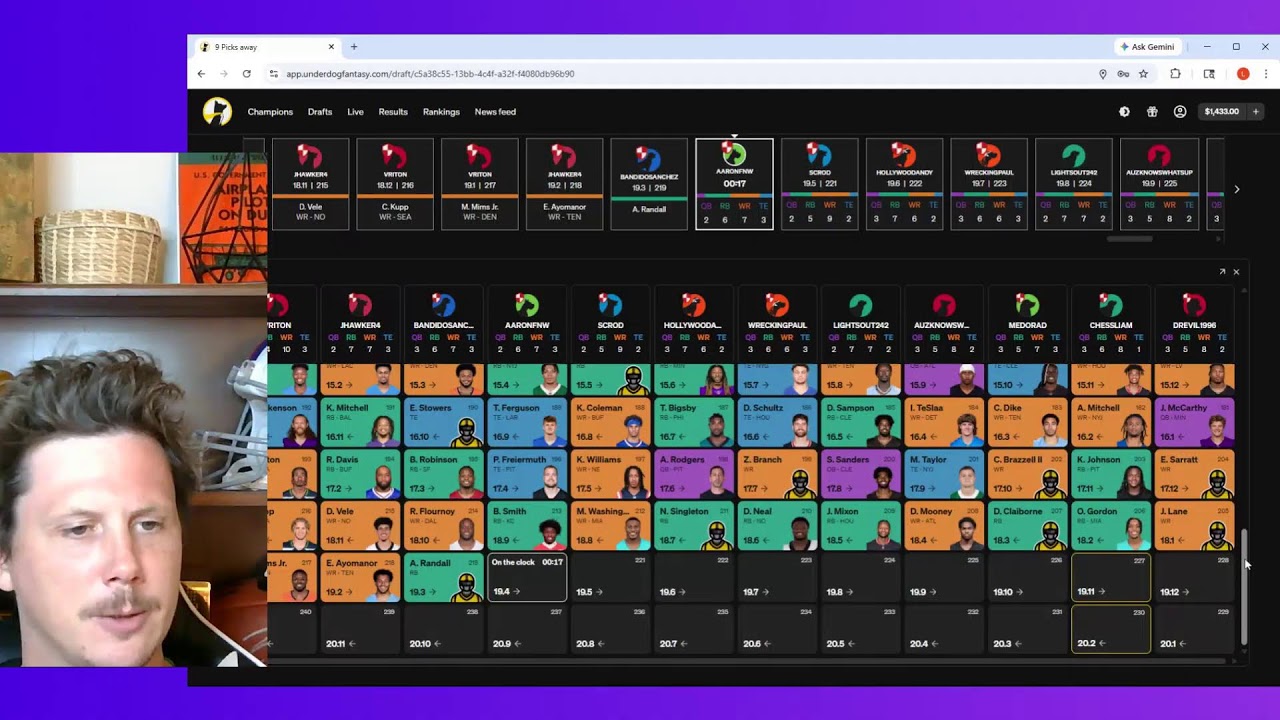
Task: Go back in browser history
Action: pyautogui.click(x=201, y=74)
